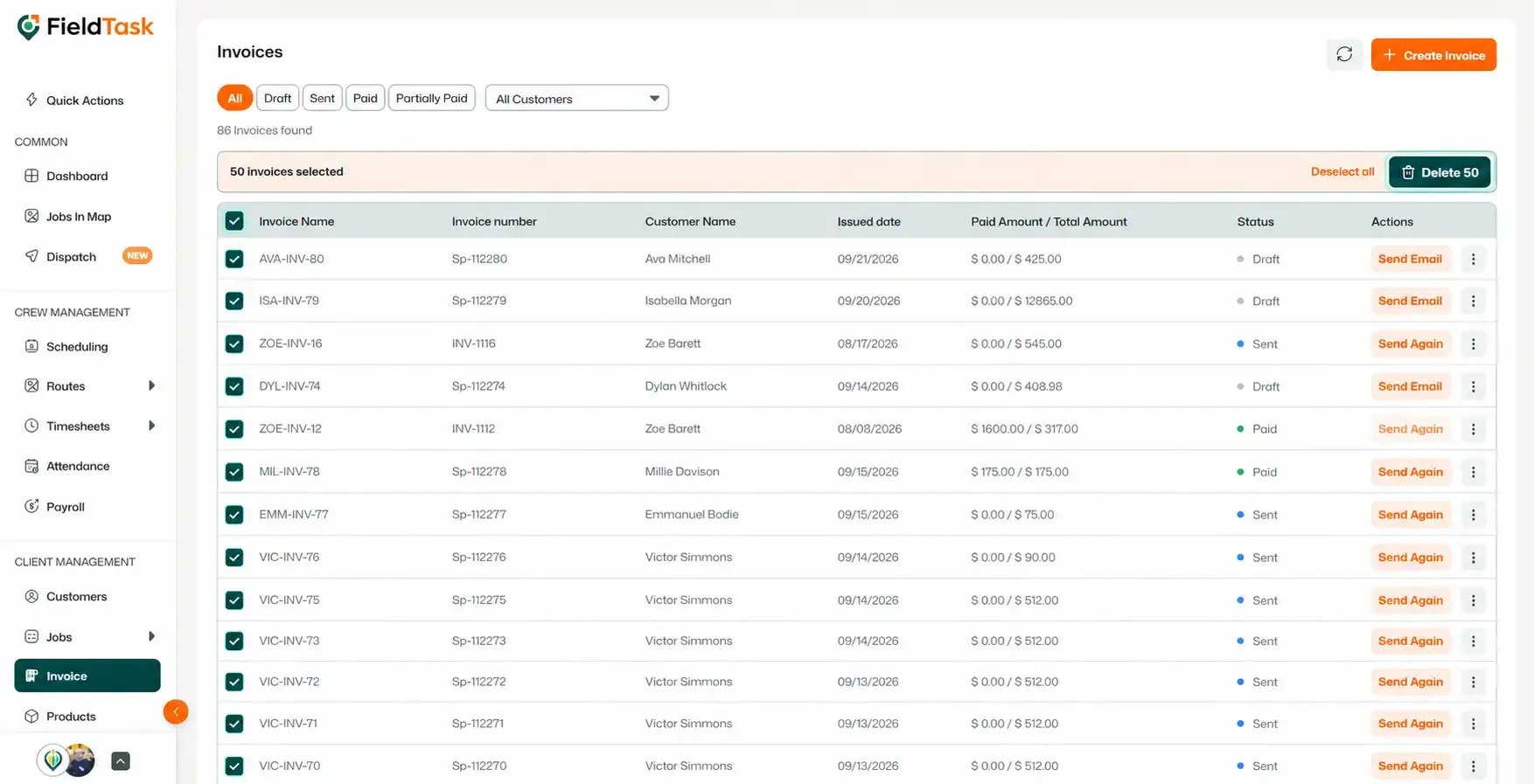Filter invoices by Sent
Viewport: 1534px width, 784px height.
point(322,98)
